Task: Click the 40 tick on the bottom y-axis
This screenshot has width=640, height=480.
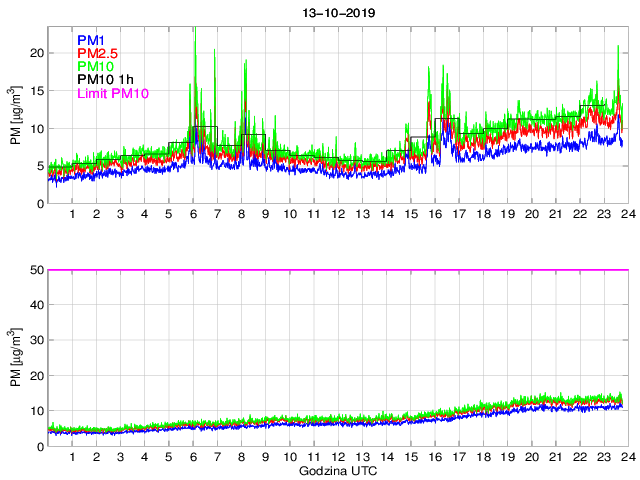Action: [x=35, y=306]
